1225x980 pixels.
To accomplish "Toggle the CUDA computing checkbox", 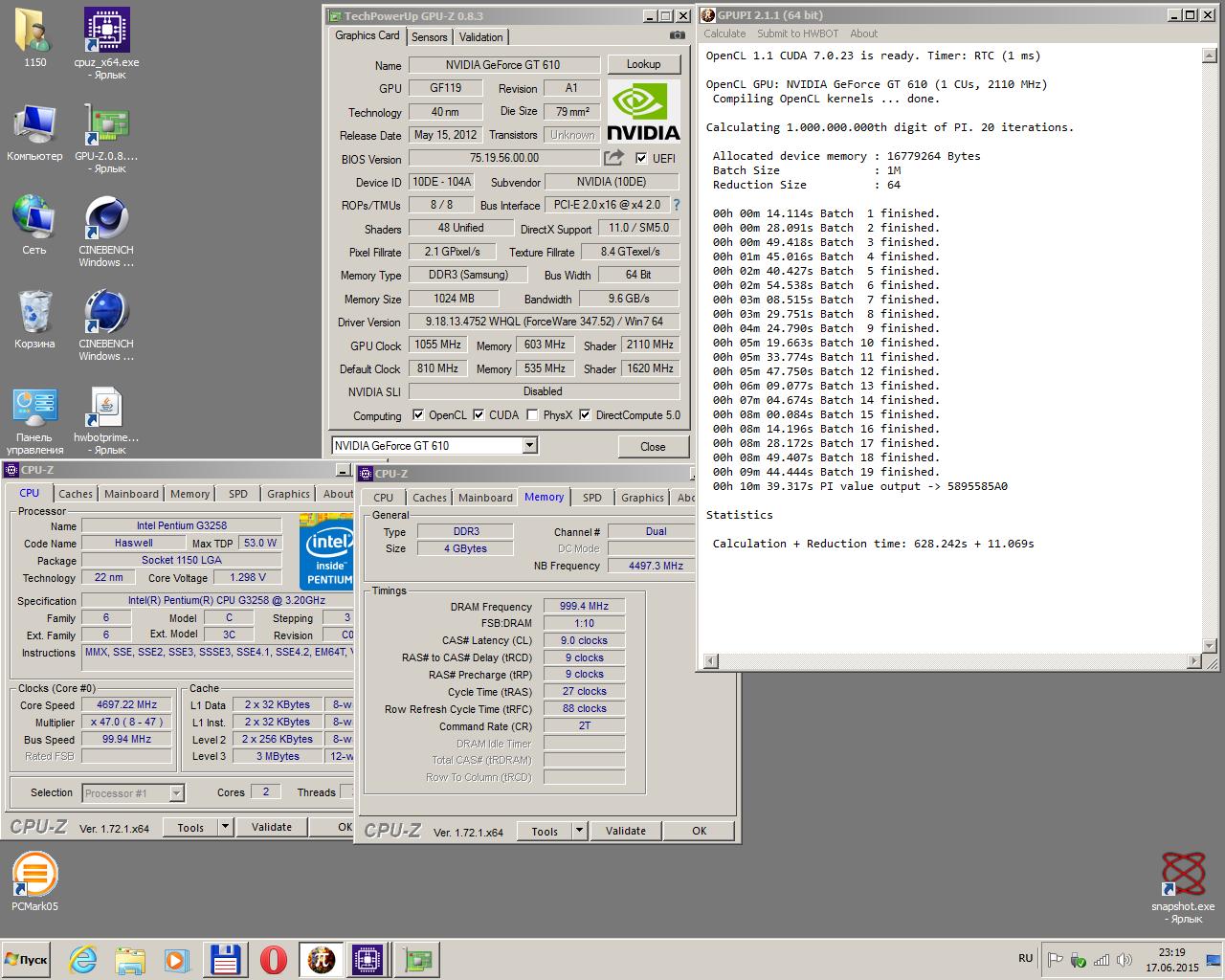I will pos(479,415).
